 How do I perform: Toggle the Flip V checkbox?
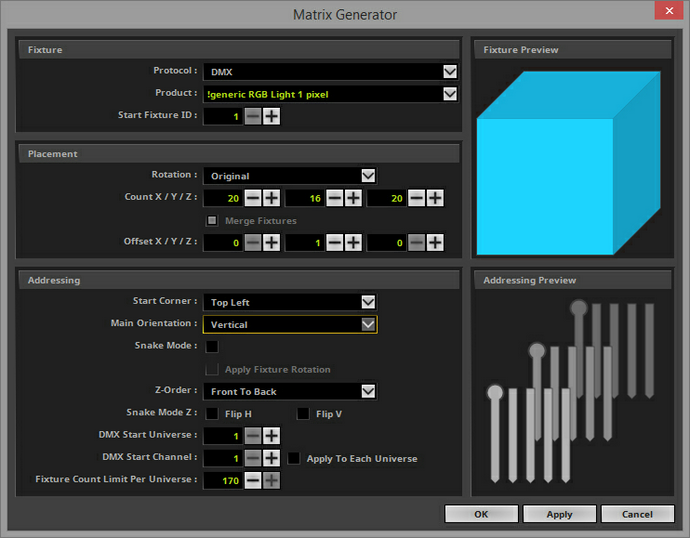click(303, 414)
